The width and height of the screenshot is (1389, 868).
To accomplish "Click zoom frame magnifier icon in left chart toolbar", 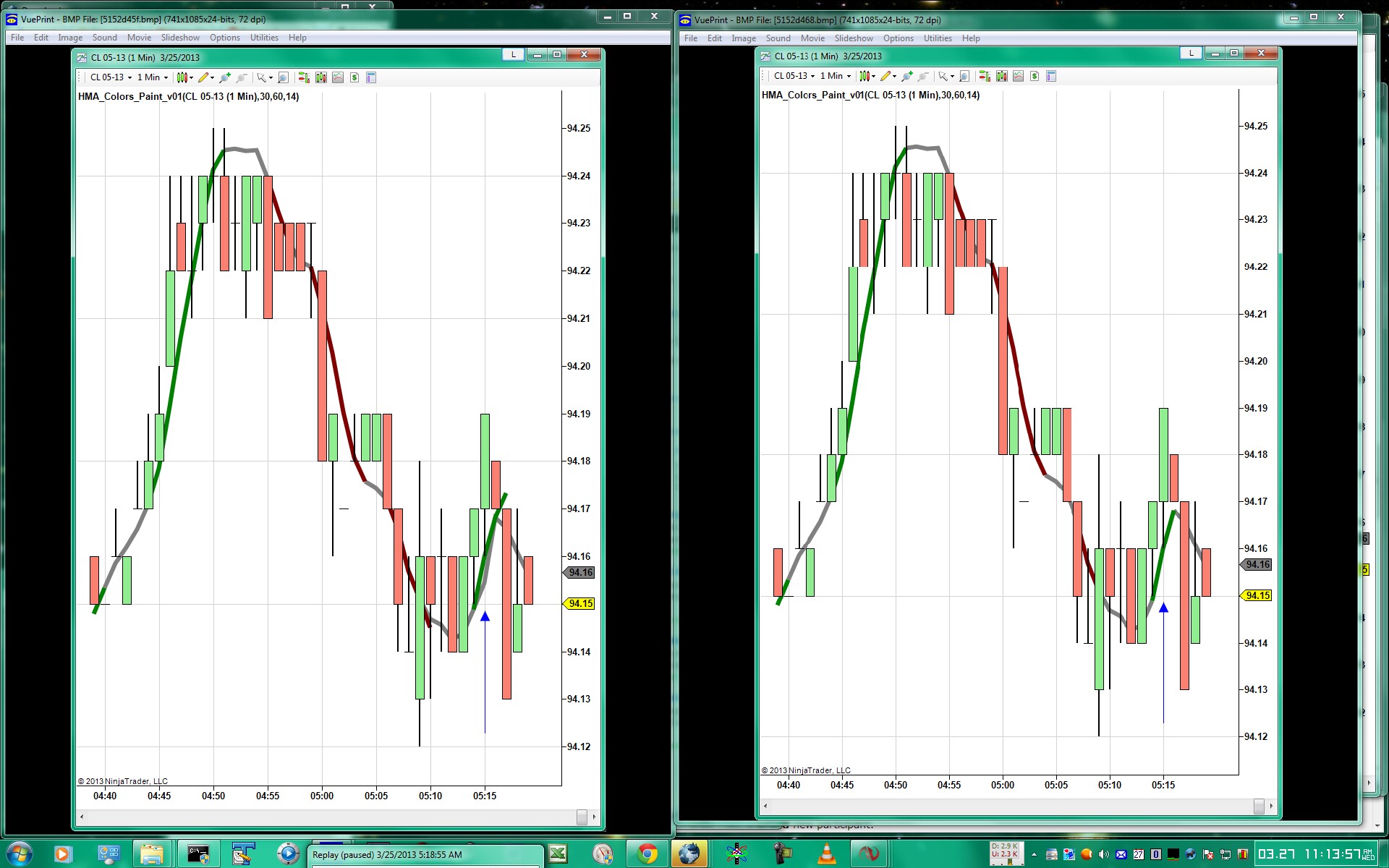I will 283,77.
